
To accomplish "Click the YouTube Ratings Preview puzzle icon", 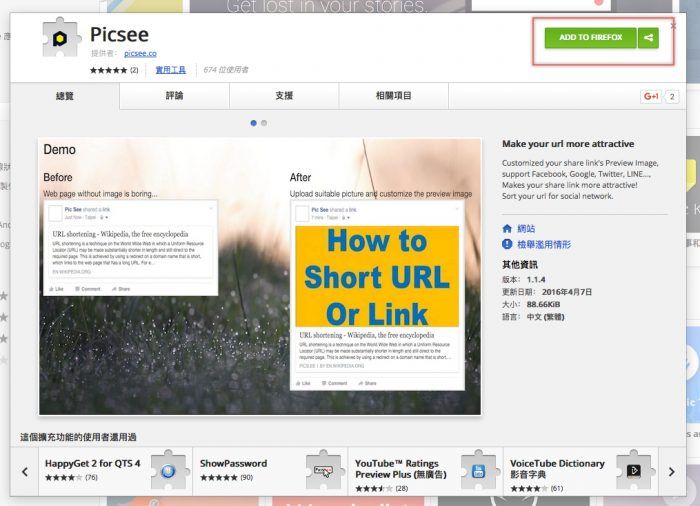I will tap(478, 471).
